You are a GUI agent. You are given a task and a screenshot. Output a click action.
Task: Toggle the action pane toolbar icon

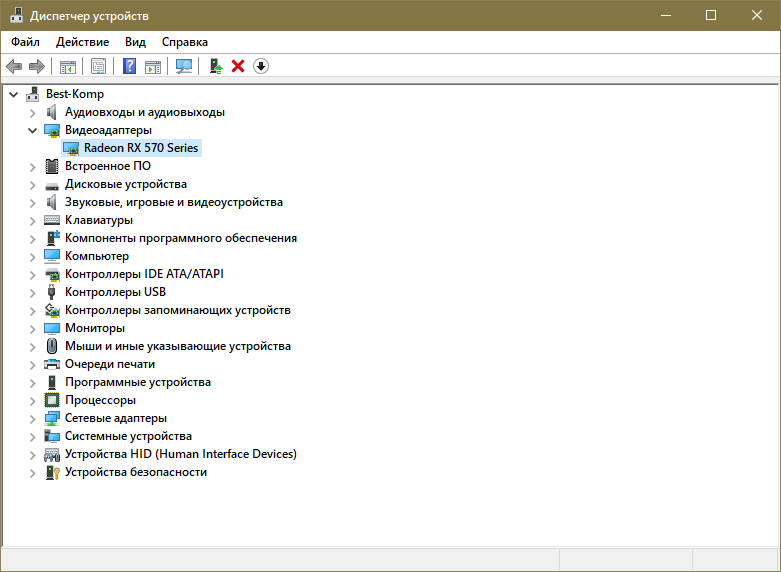pyautogui.click(x=153, y=66)
